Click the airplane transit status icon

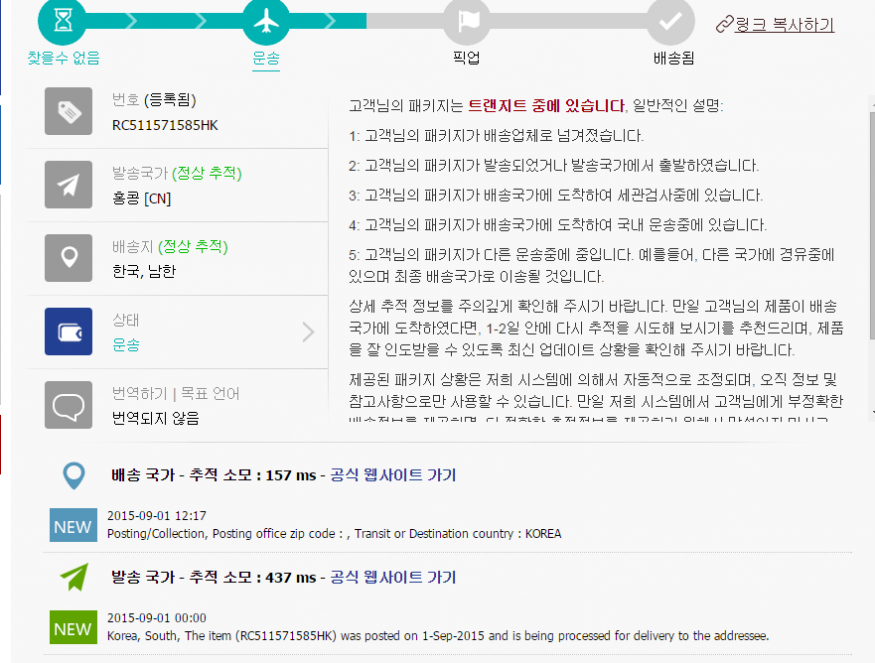point(266,19)
